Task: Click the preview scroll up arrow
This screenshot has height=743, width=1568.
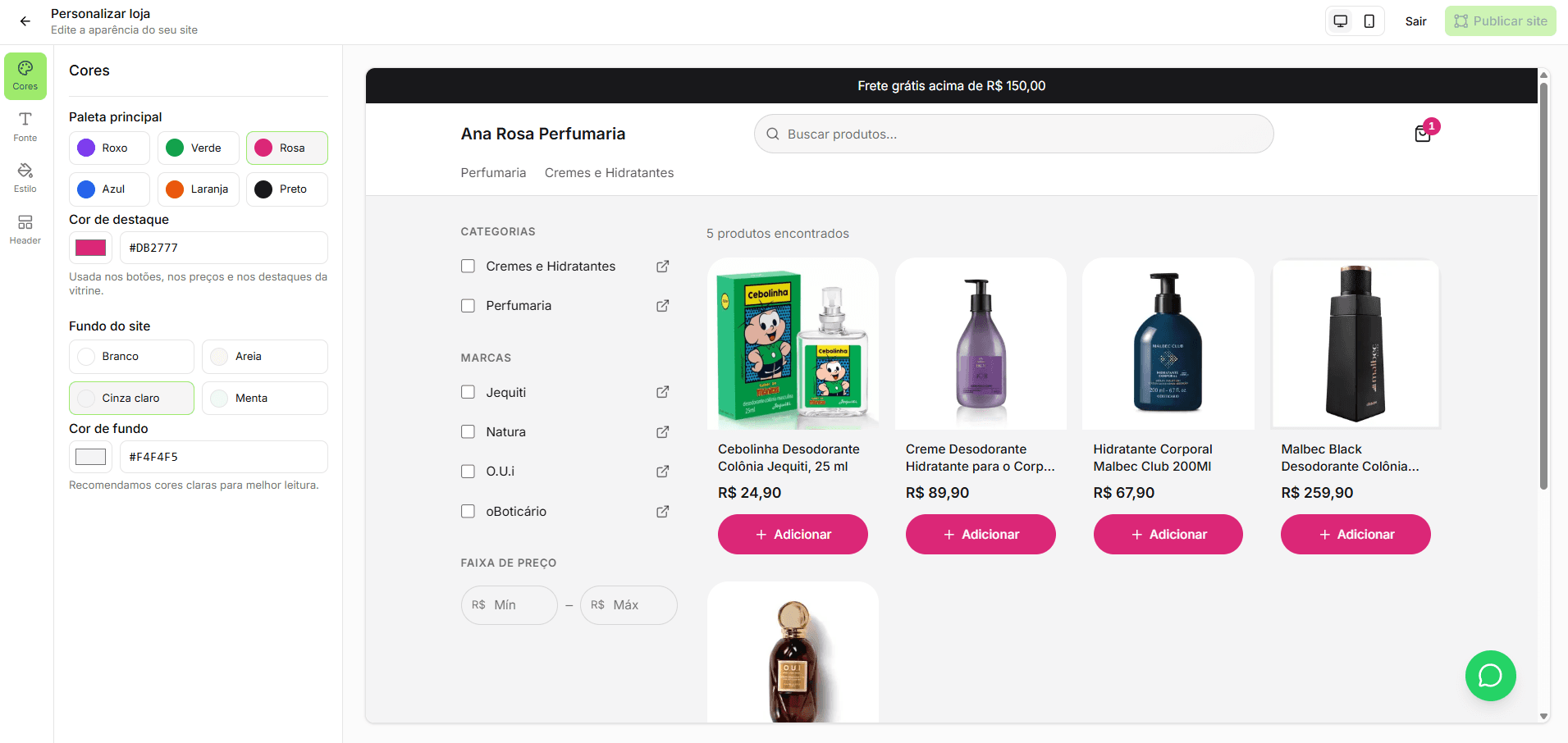Action: (1543, 75)
